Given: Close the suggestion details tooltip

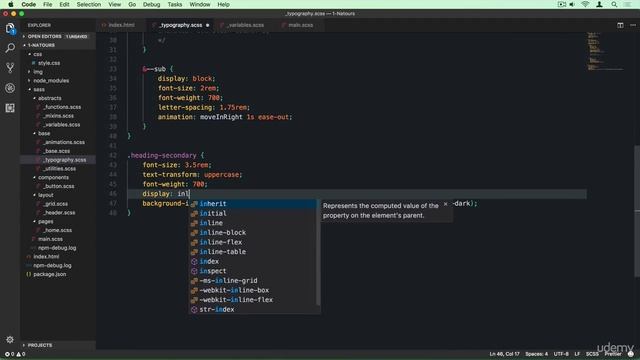Looking at the screenshot, I should (445, 204).
